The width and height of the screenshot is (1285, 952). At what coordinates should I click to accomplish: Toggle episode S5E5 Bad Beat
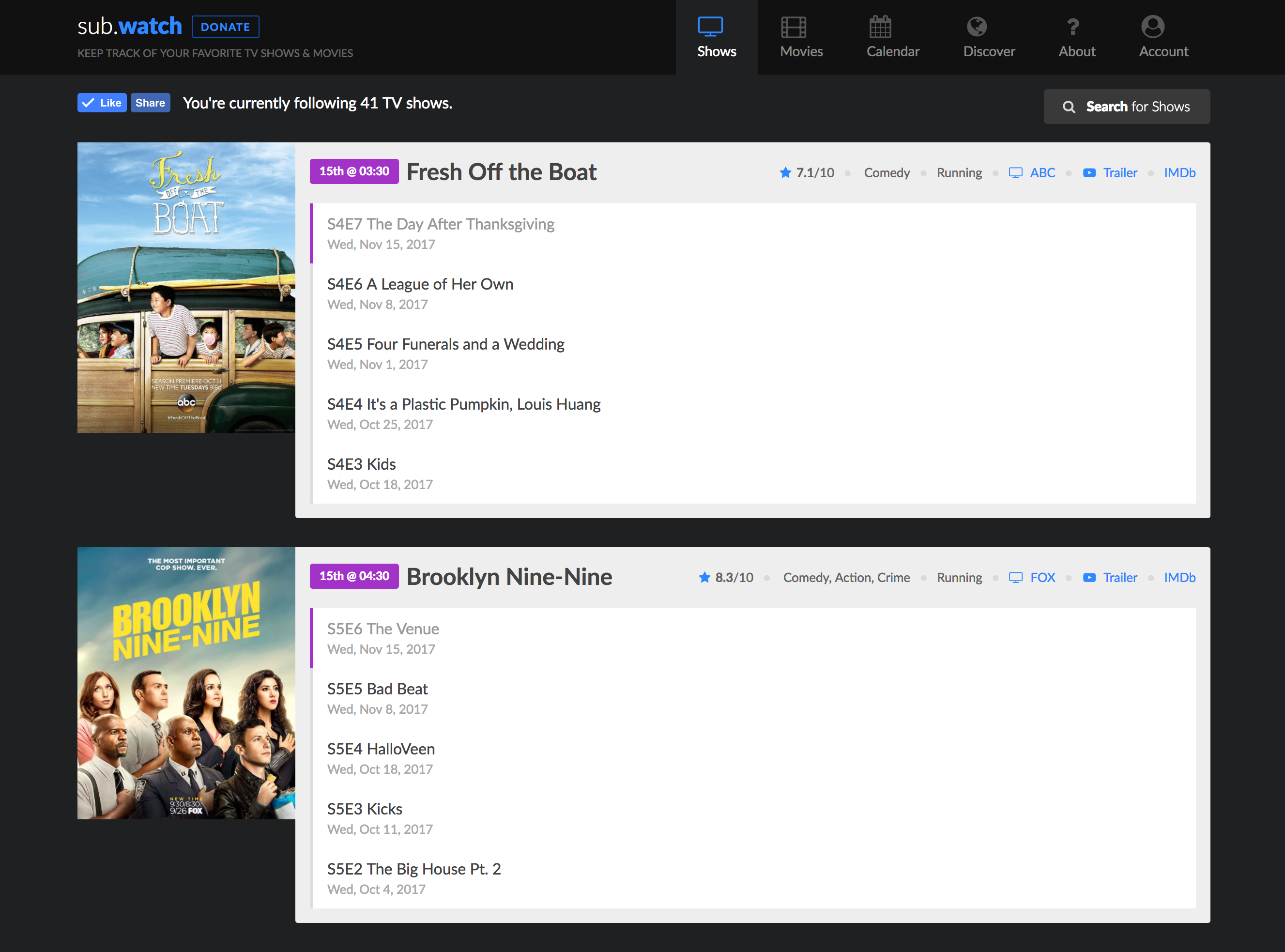(378, 697)
